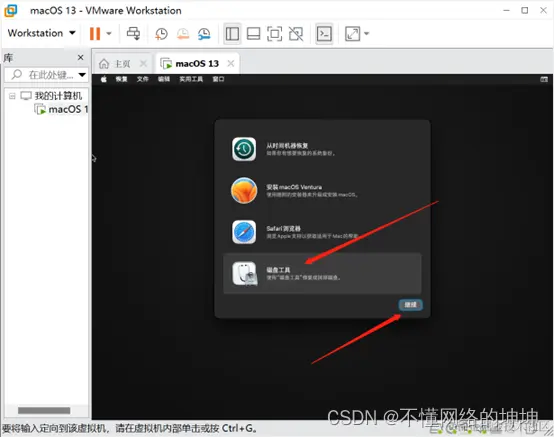
Task: Switch to Unity mode icon
Action: pyautogui.click(x=296, y=34)
